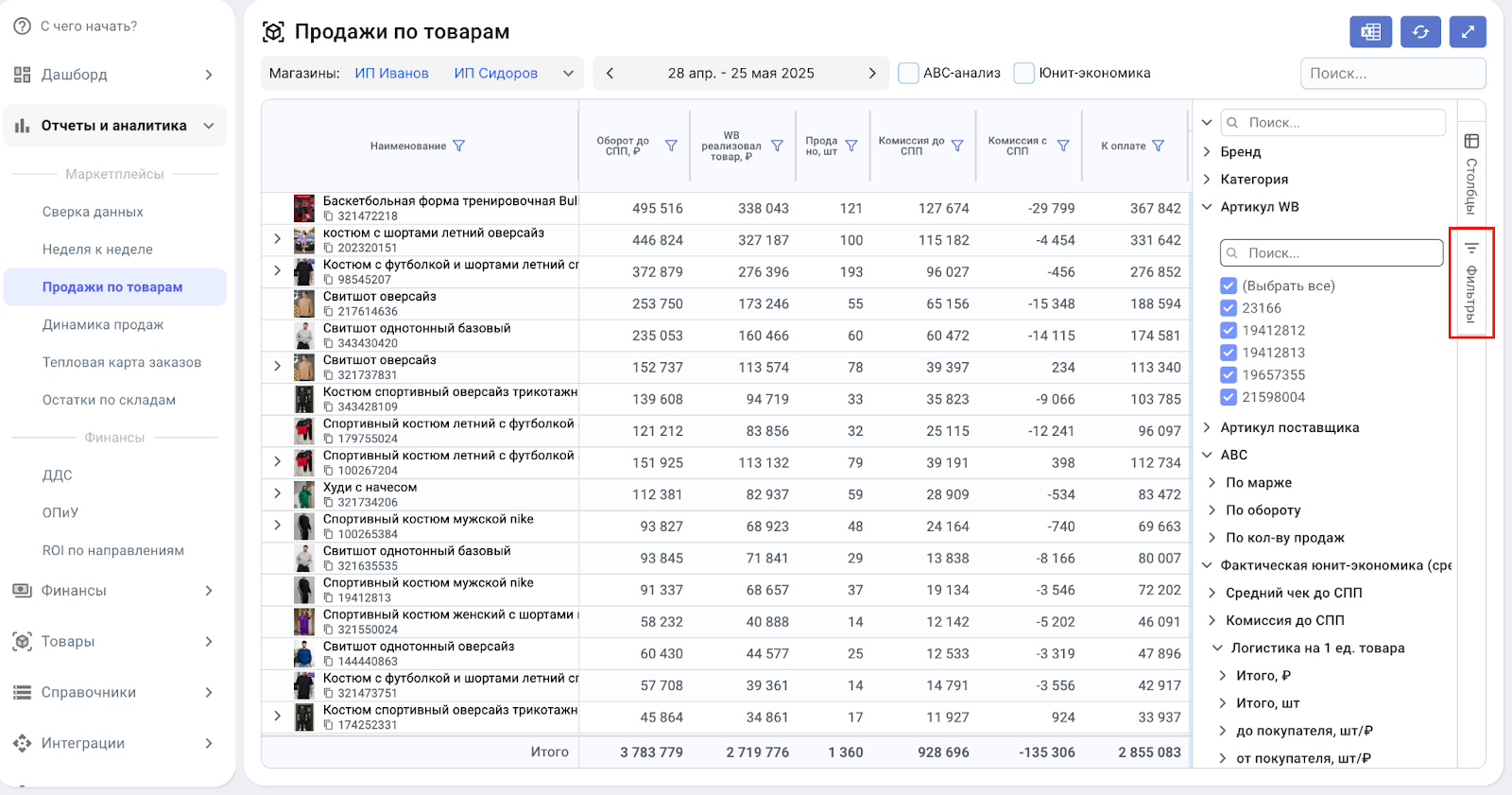Enable the ABC-анализ checkbox
This screenshot has height=795, width=1512.
coord(908,74)
